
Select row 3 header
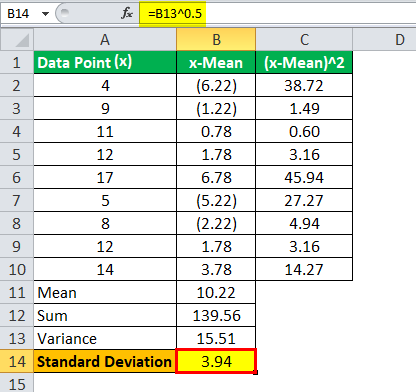(17, 108)
